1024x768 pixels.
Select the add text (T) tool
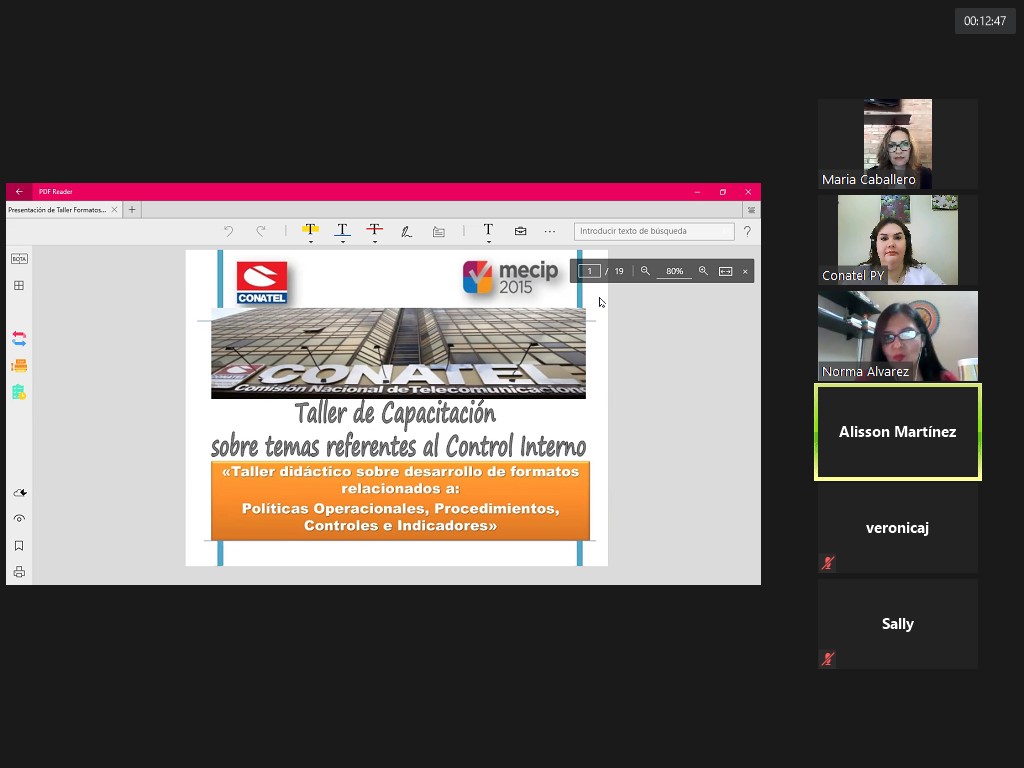[488, 229]
